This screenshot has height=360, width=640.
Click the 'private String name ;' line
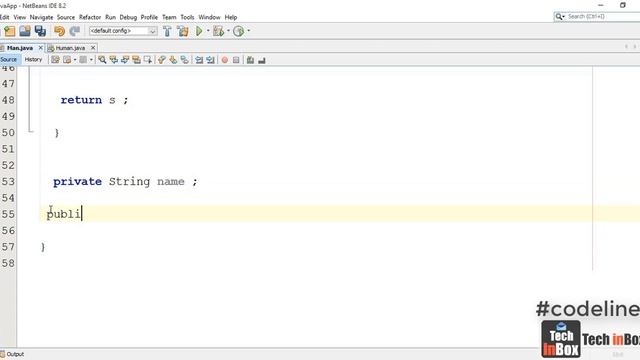pos(125,182)
